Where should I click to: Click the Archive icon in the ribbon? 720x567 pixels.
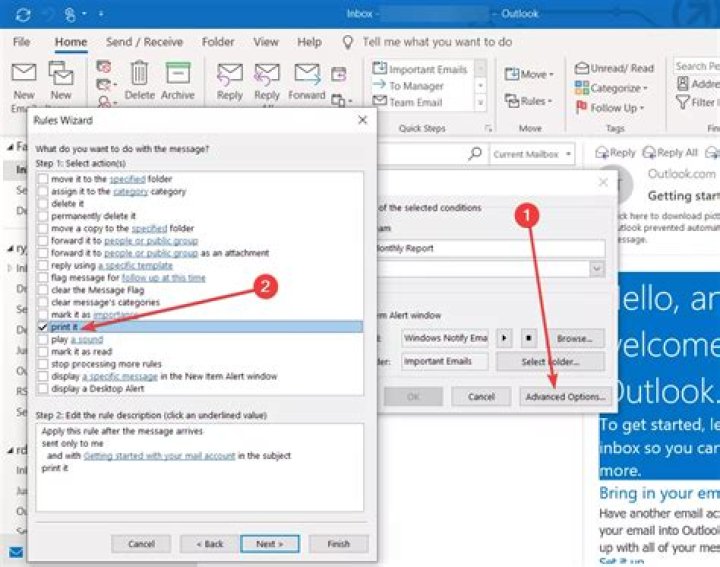178,78
